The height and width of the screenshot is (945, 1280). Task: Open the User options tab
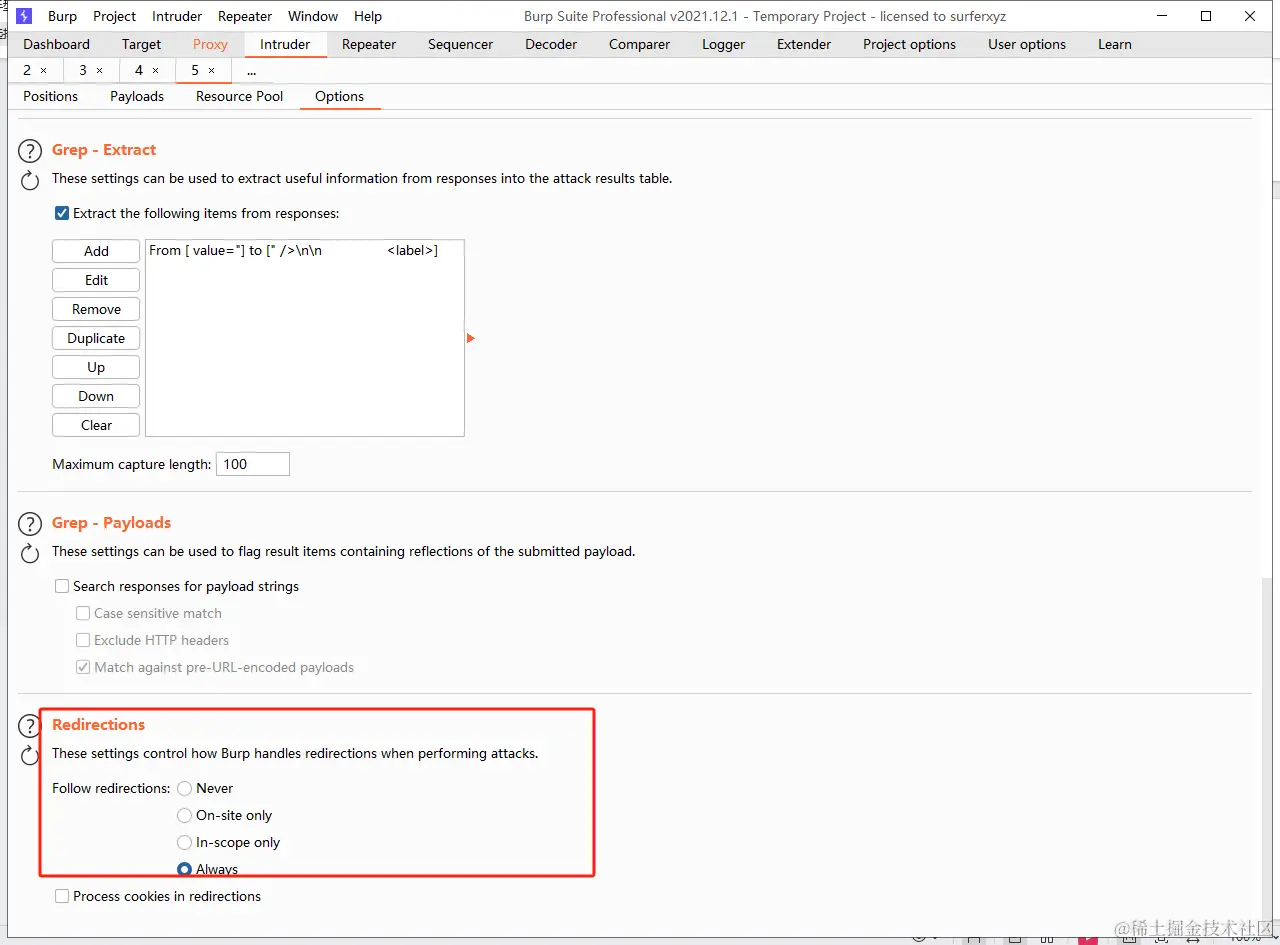[1027, 44]
